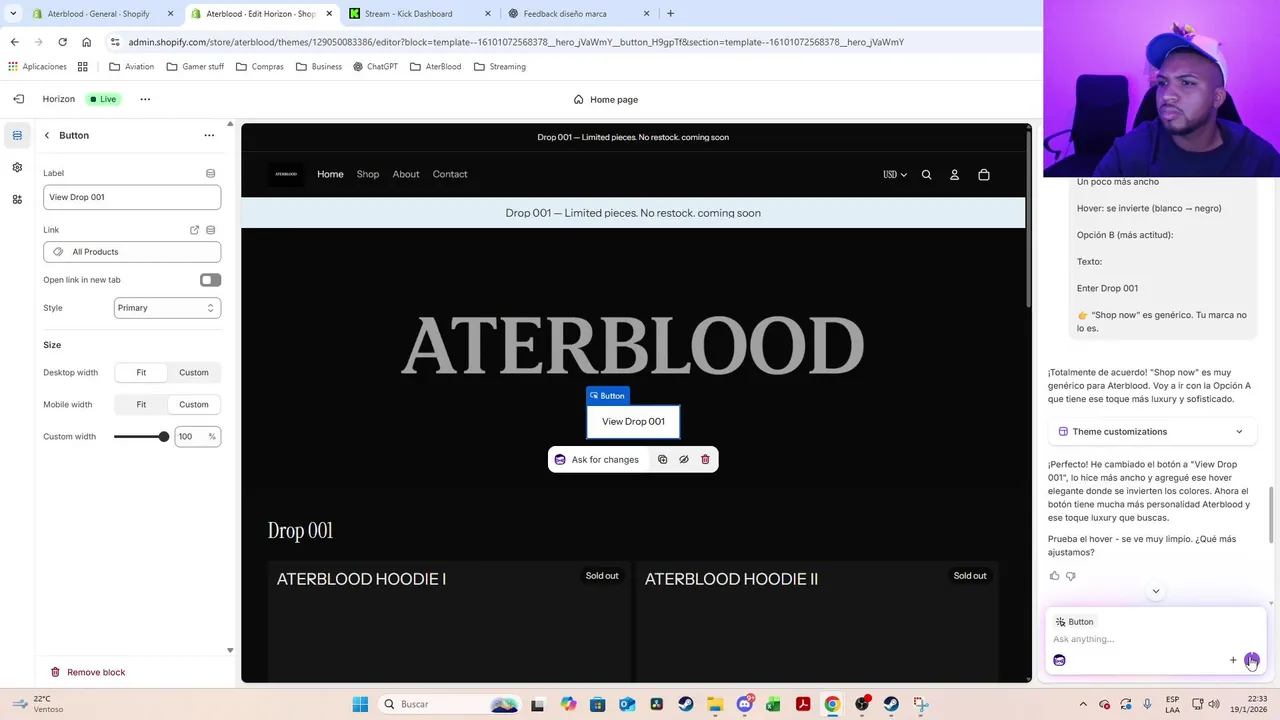Click the Custom width slider handle

tap(164, 437)
